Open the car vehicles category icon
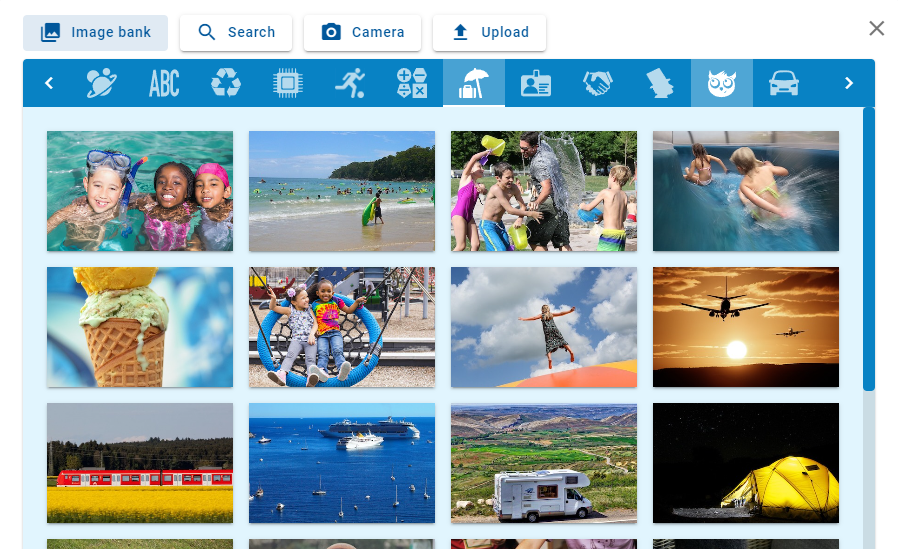Image resolution: width=898 pixels, height=549 pixels. coord(783,83)
